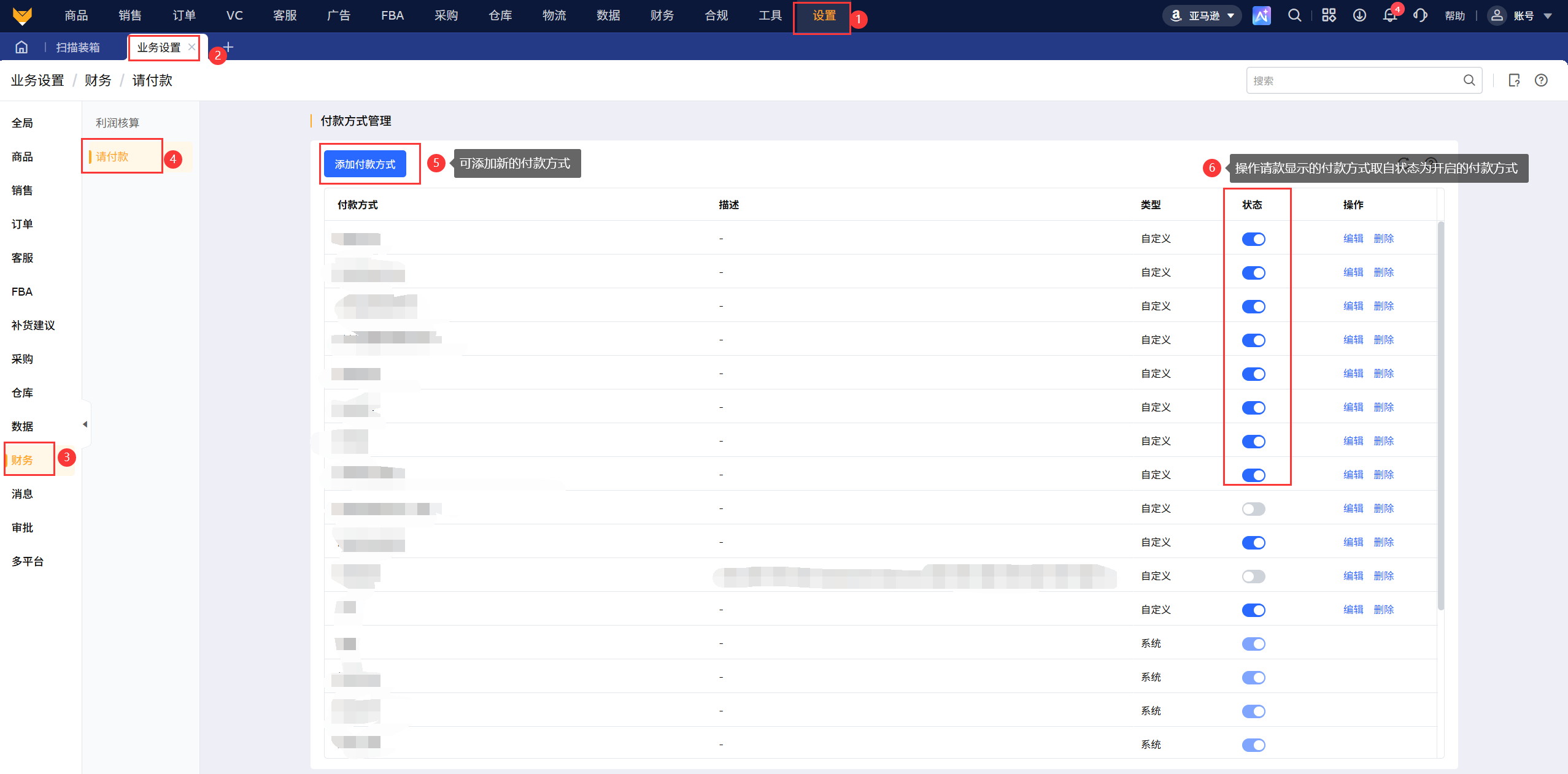Contact support via the headset icon
The height and width of the screenshot is (774, 1568).
click(x=1420, y=15)
